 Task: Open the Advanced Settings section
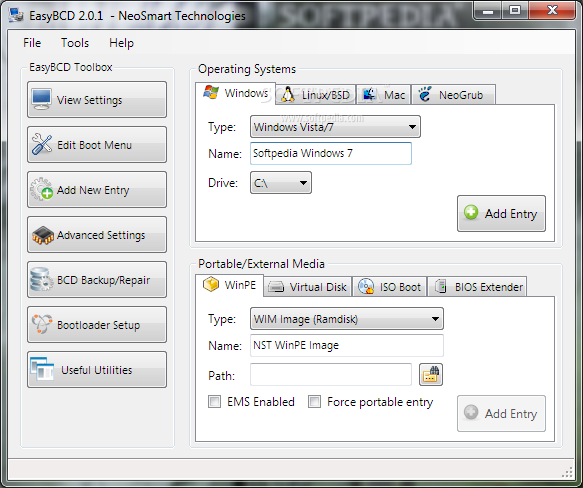click(x=97, y=235)
